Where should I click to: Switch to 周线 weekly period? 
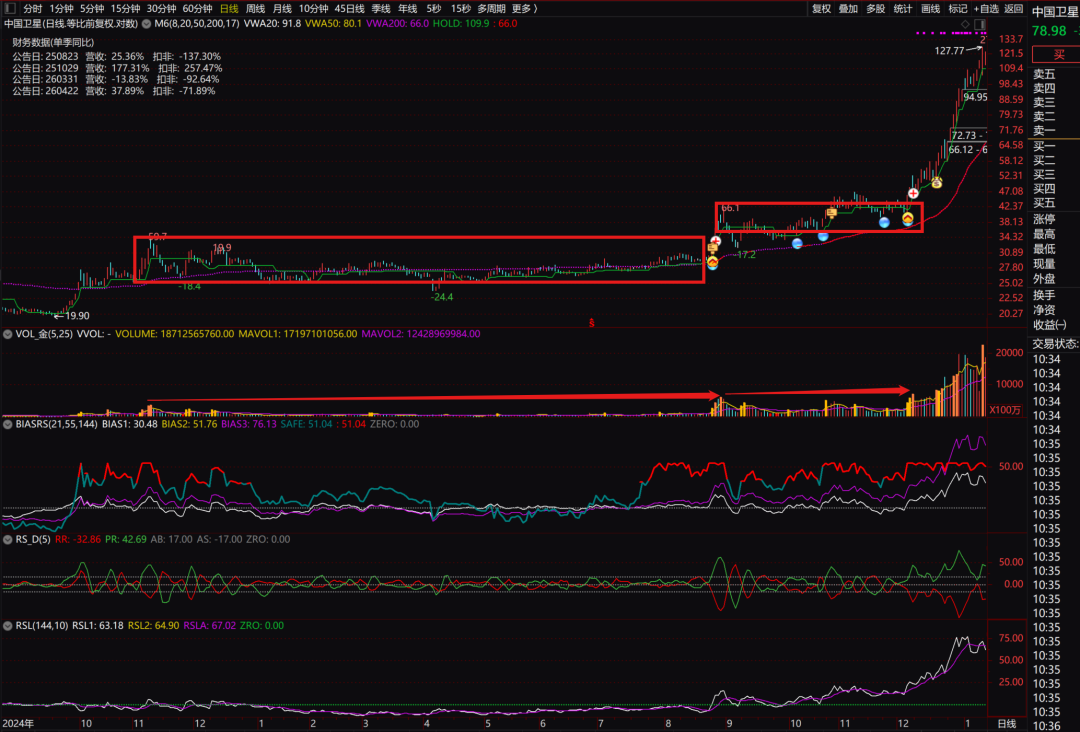coord(256,9)
